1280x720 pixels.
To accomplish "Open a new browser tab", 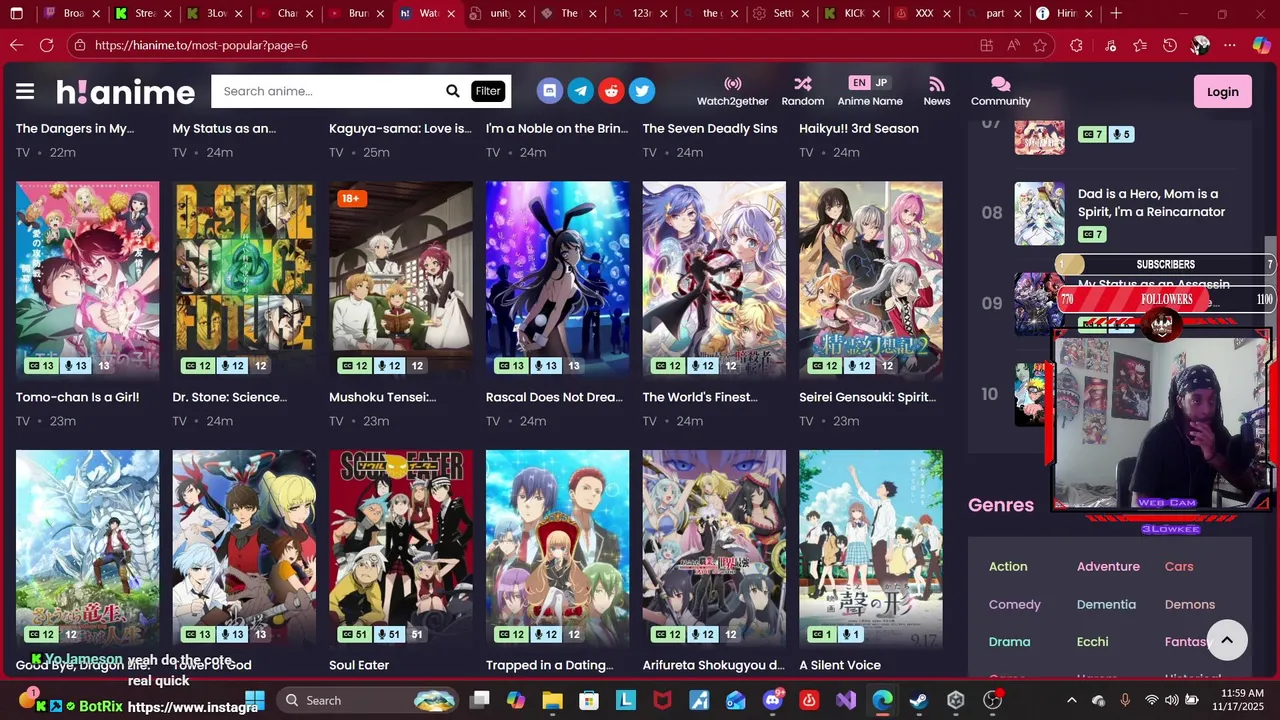I will pos(1116,14).
